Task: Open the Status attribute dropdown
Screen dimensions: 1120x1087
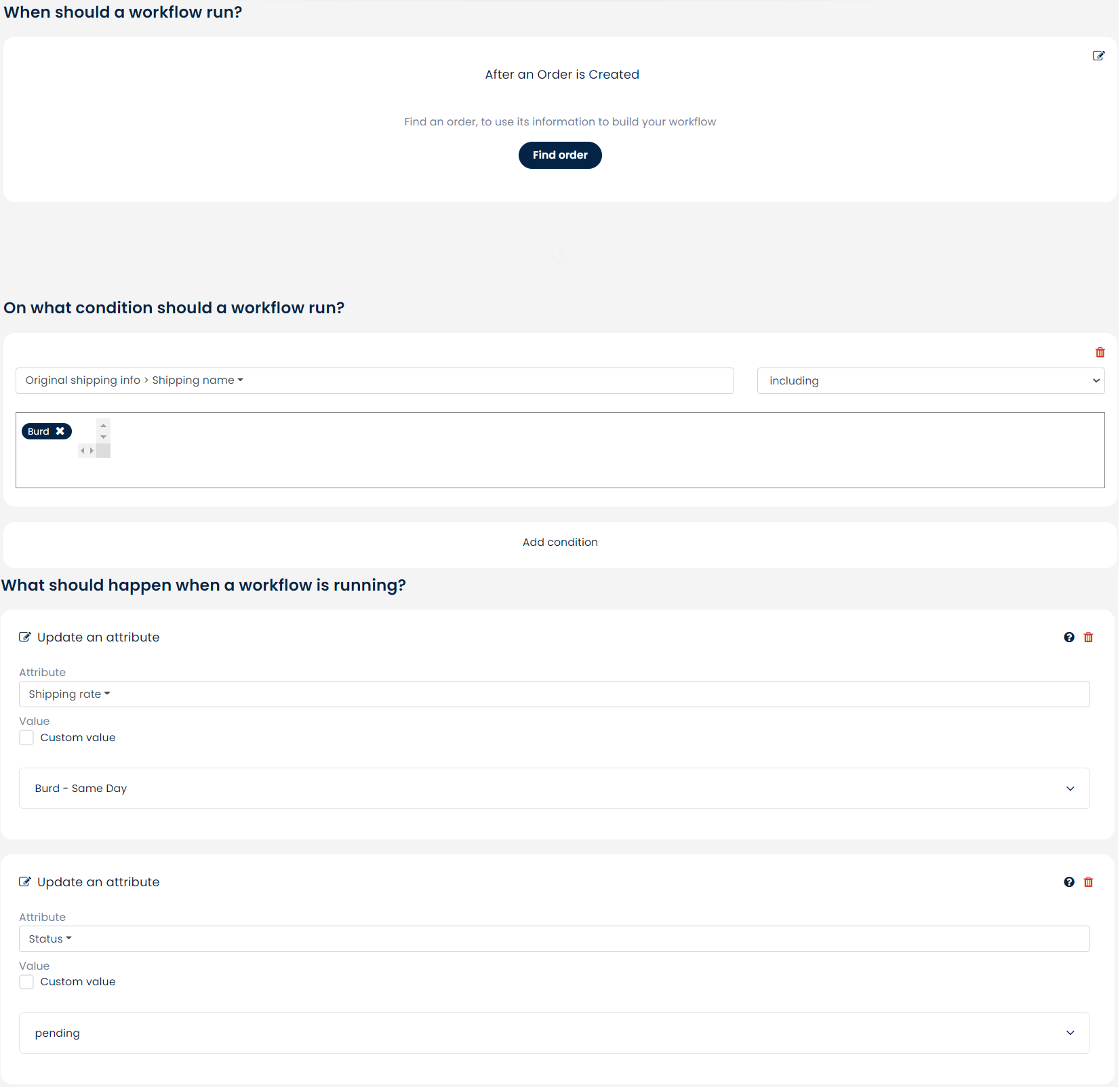Action: click(554, 939)
